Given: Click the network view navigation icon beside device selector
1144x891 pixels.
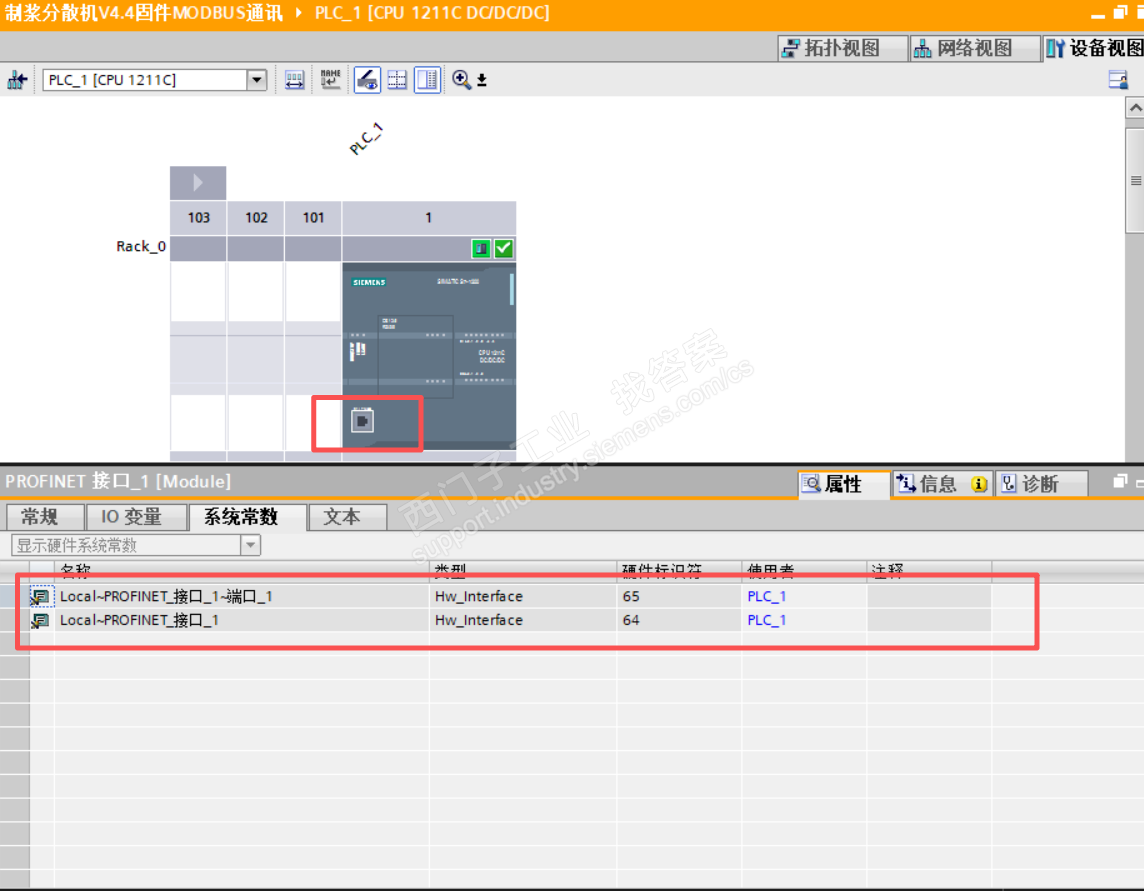Looking at the screenshot, I should click(x=17, y=80).
